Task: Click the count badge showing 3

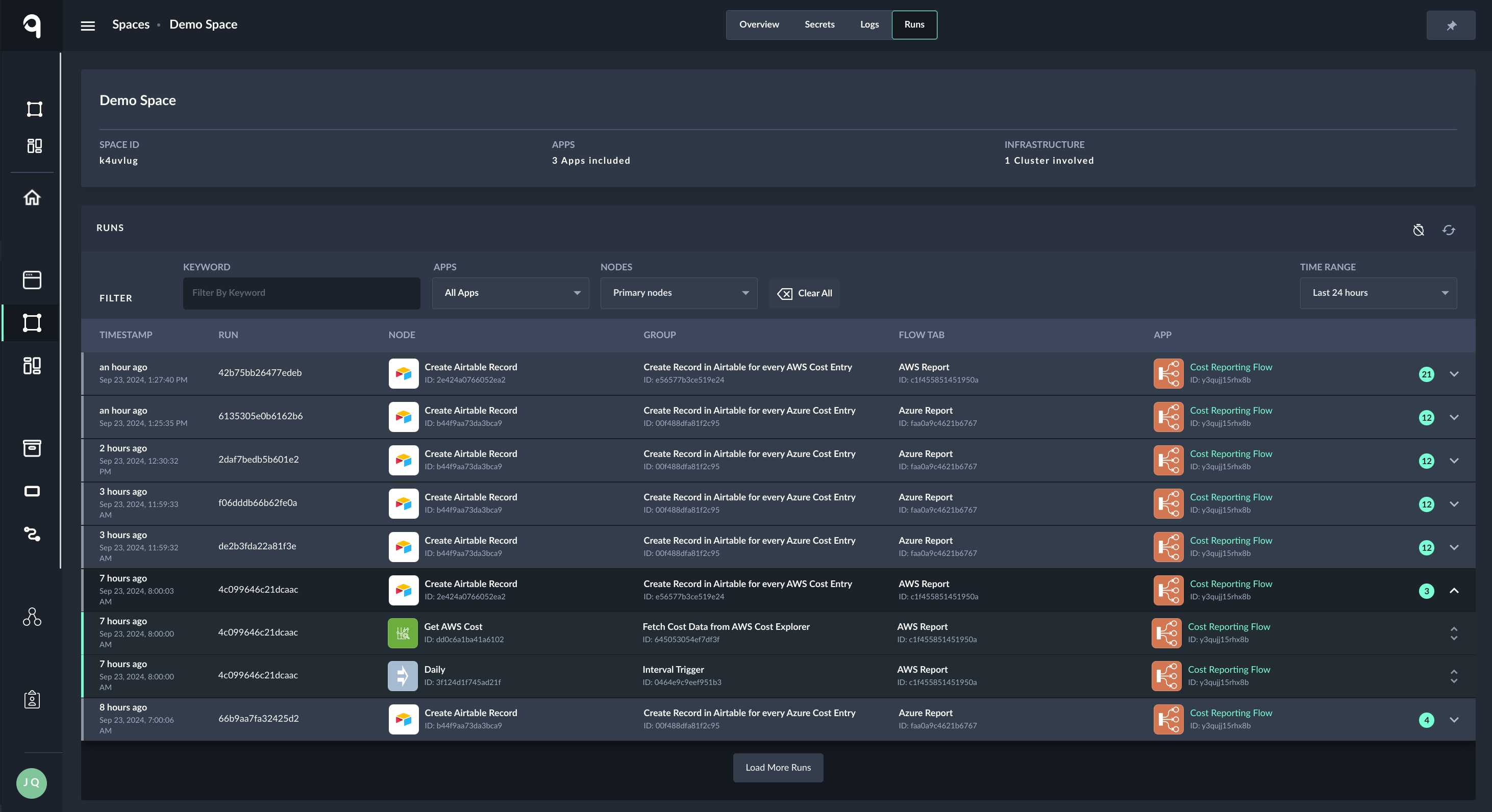Action: tap(1426, 591)
